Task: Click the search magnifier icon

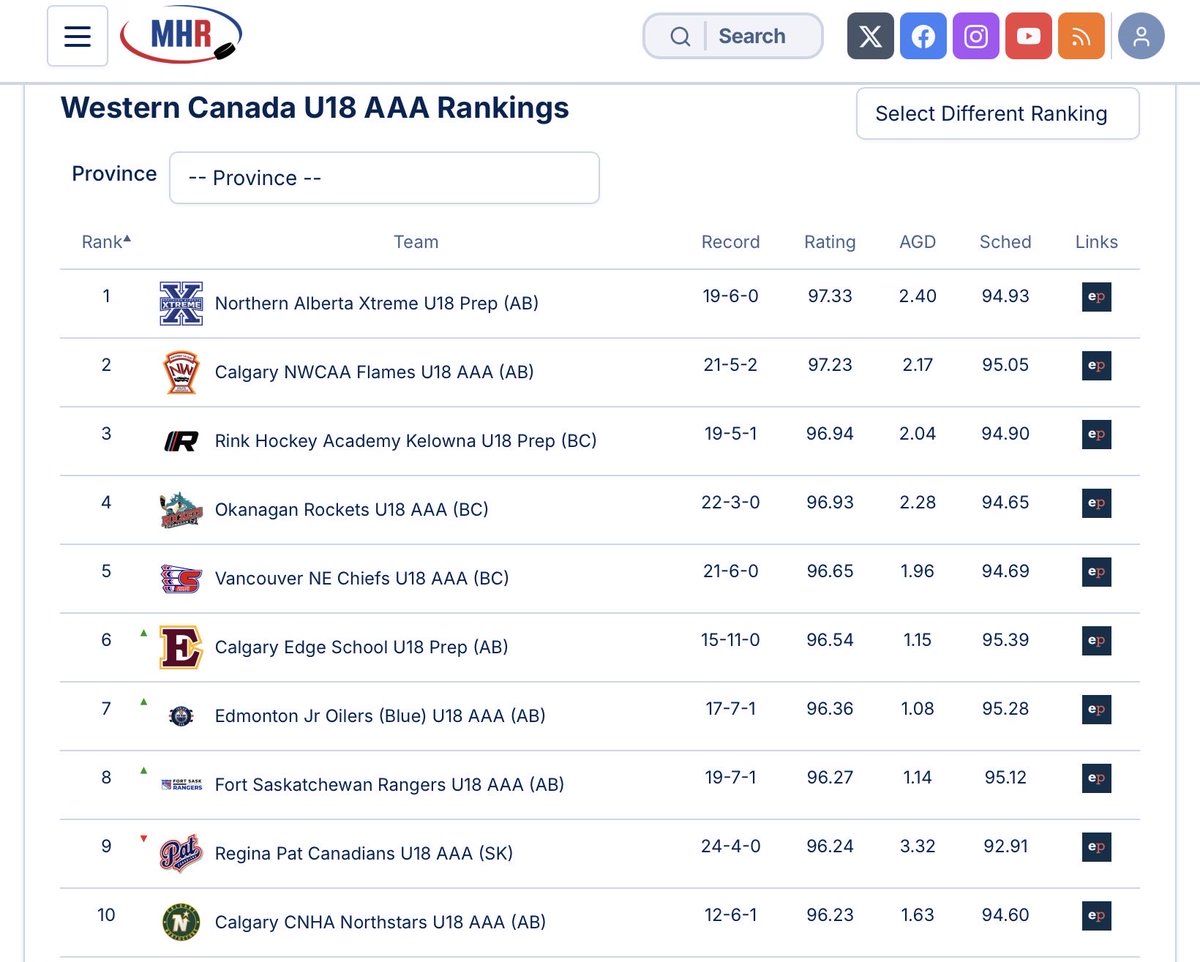Action: pos(680,37)
